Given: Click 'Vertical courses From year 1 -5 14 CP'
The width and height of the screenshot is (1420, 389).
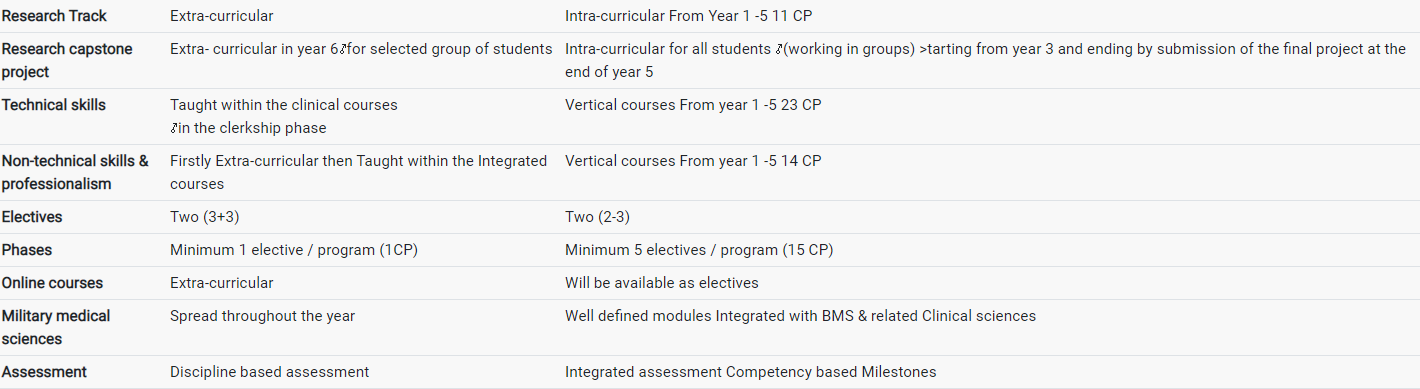Looking at the screenshot, I should tap(693, 161).
